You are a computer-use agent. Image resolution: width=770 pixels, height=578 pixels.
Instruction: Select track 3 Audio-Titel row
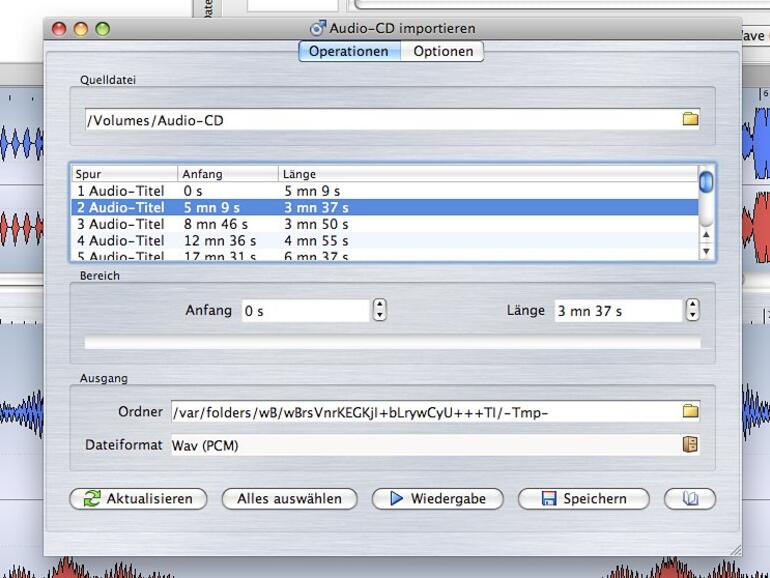point(385,224)
